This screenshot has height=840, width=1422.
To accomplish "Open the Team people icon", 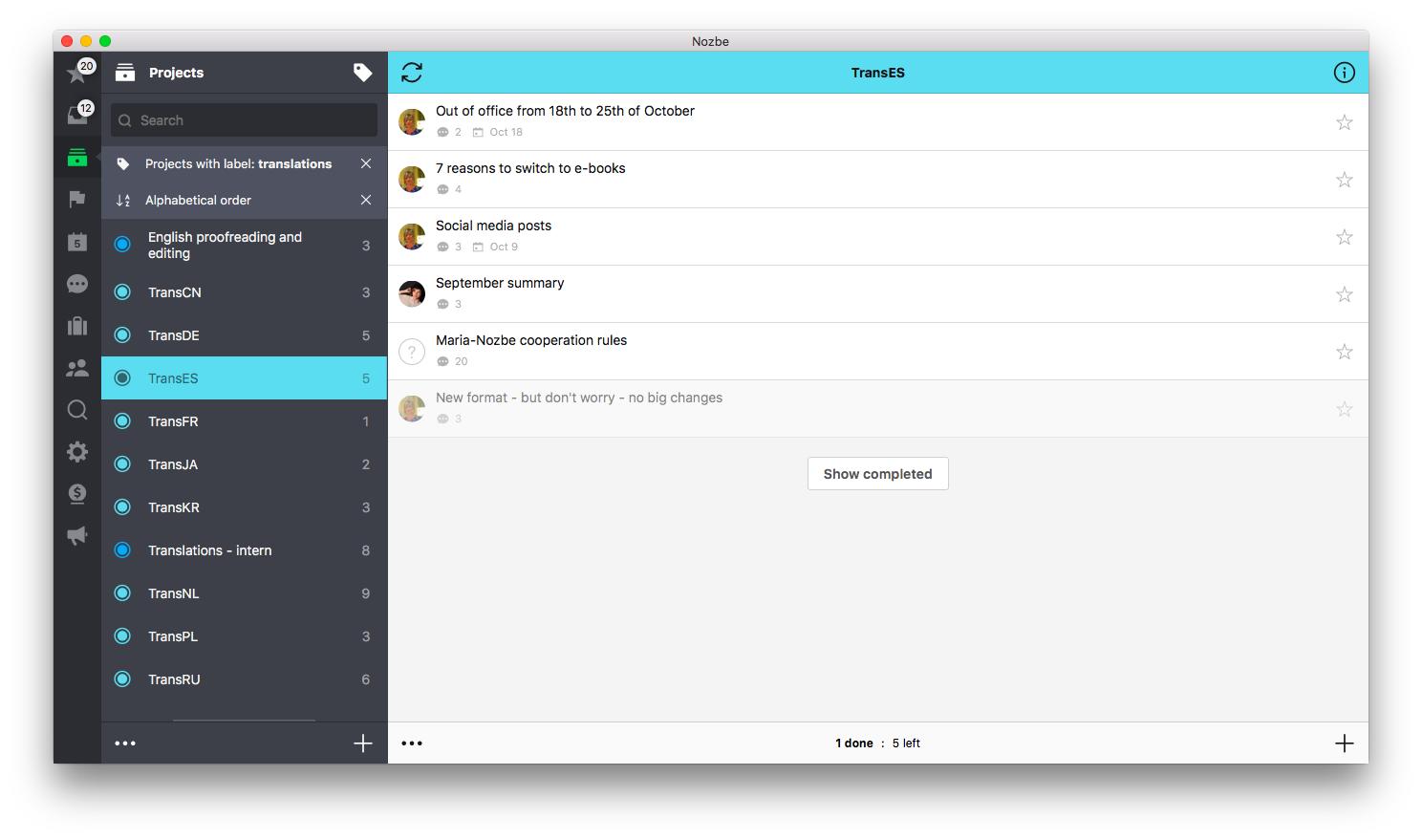I will click(x=77, y=368).
